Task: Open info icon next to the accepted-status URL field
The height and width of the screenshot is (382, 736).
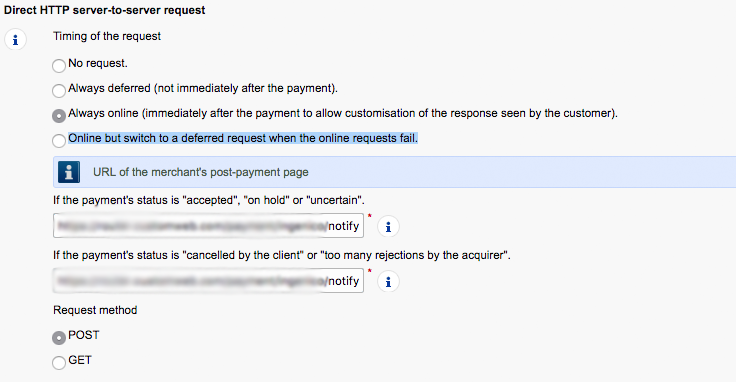Action: (x=388, y=227)
